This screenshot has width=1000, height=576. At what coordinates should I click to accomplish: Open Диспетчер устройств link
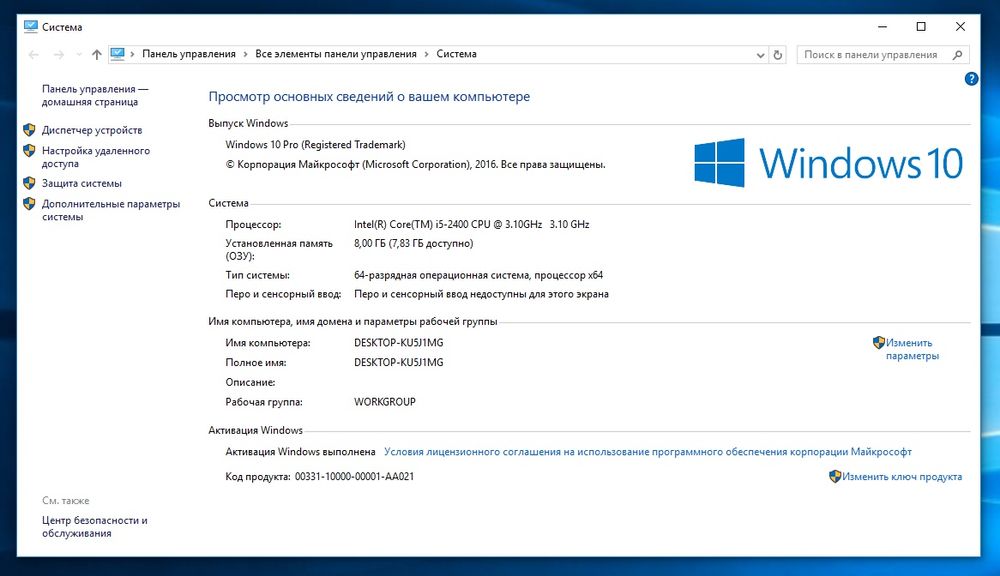[92, 130]
